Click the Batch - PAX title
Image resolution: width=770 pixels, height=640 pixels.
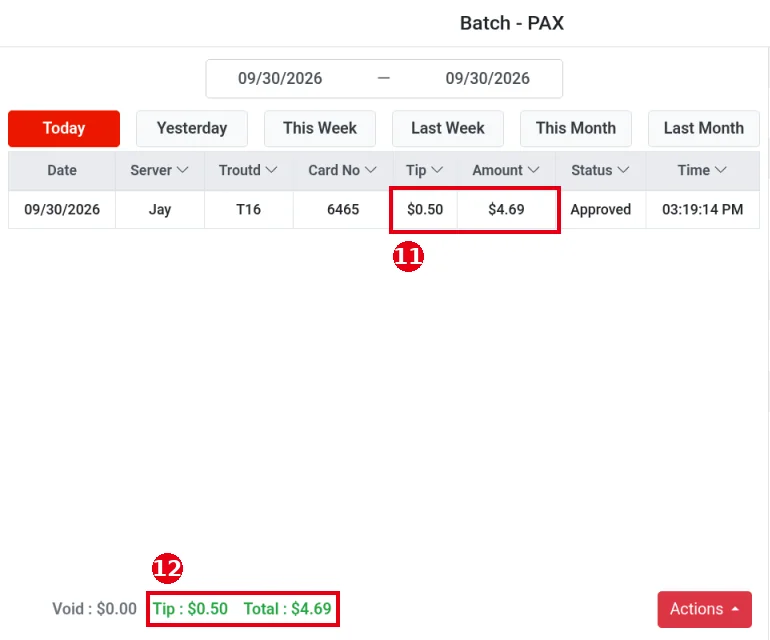pyautogui.click(x=512, y=23)
